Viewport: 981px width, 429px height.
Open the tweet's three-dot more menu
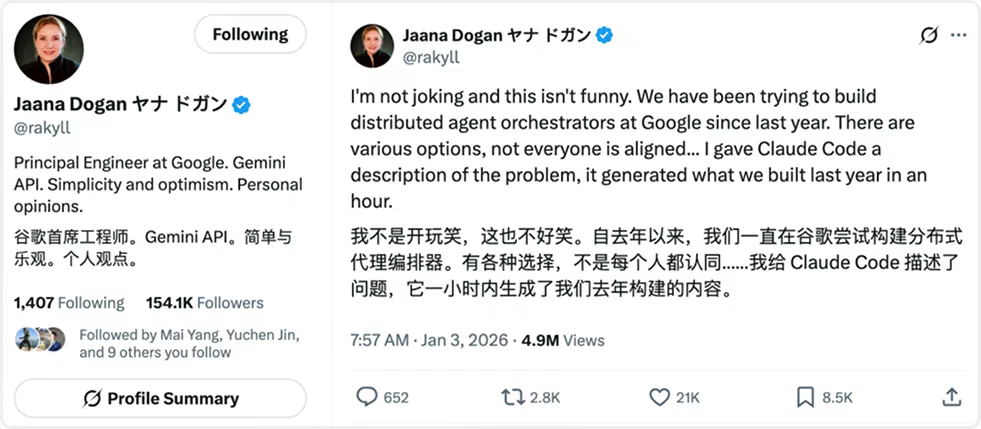click(958, 36)
